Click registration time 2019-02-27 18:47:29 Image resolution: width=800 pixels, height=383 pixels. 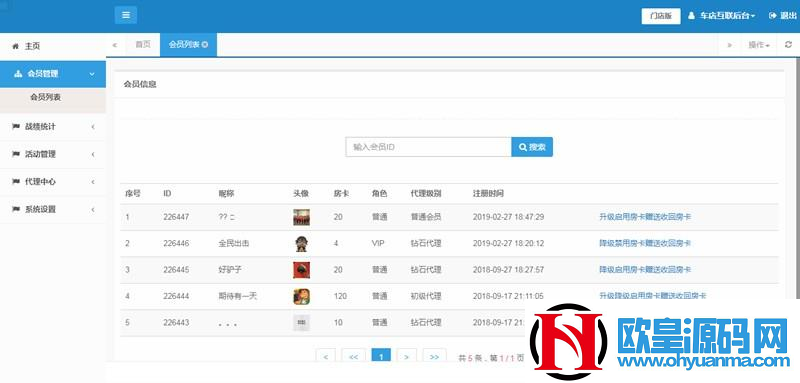[508, 217]
